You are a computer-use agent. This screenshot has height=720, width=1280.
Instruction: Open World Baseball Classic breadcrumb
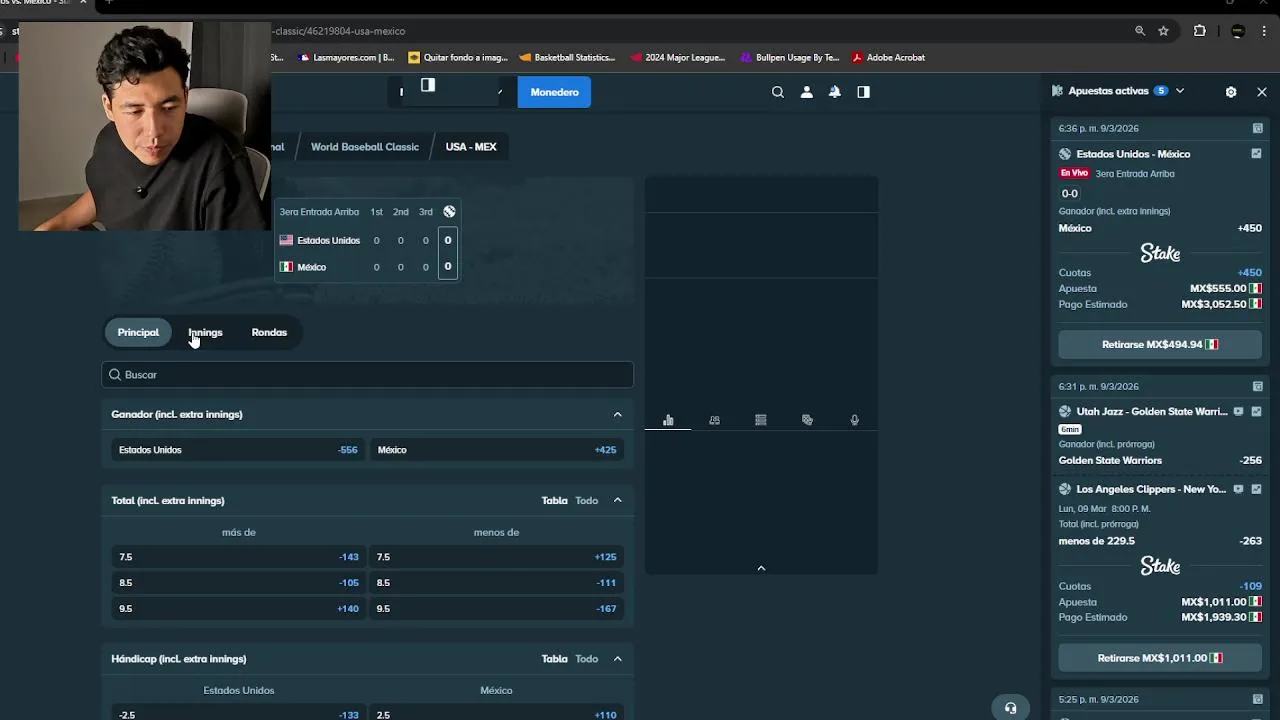(365, 147)
